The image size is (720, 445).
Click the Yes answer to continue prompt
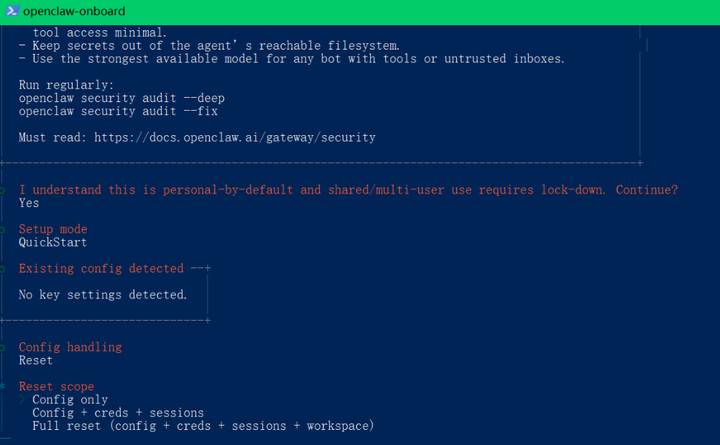[x=29, y=203]
